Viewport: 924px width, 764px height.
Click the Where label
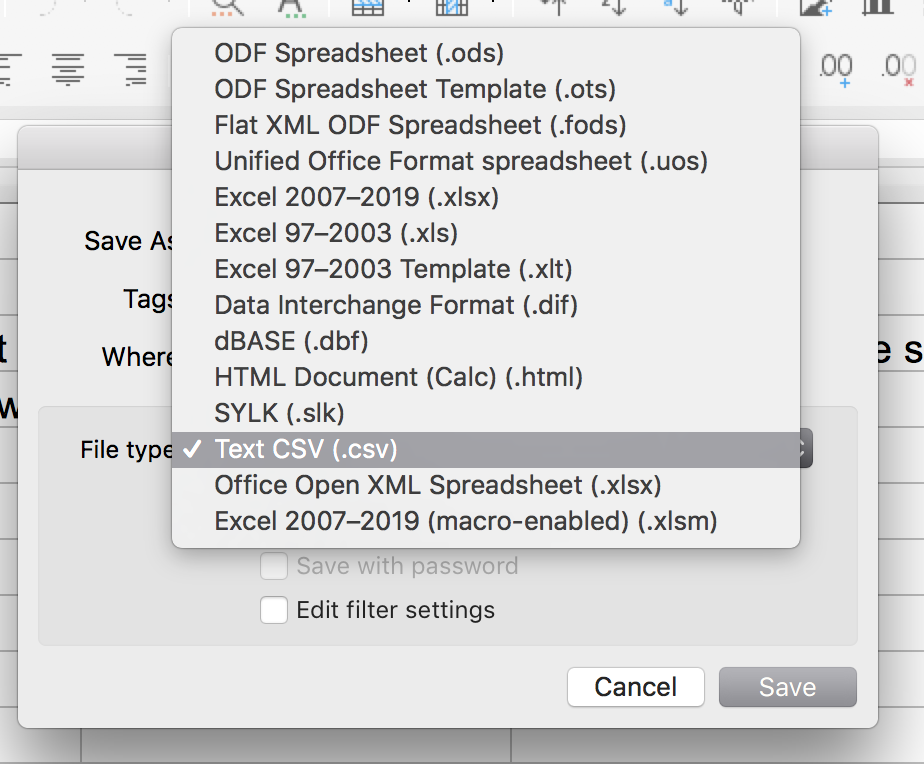pos(137,357)
